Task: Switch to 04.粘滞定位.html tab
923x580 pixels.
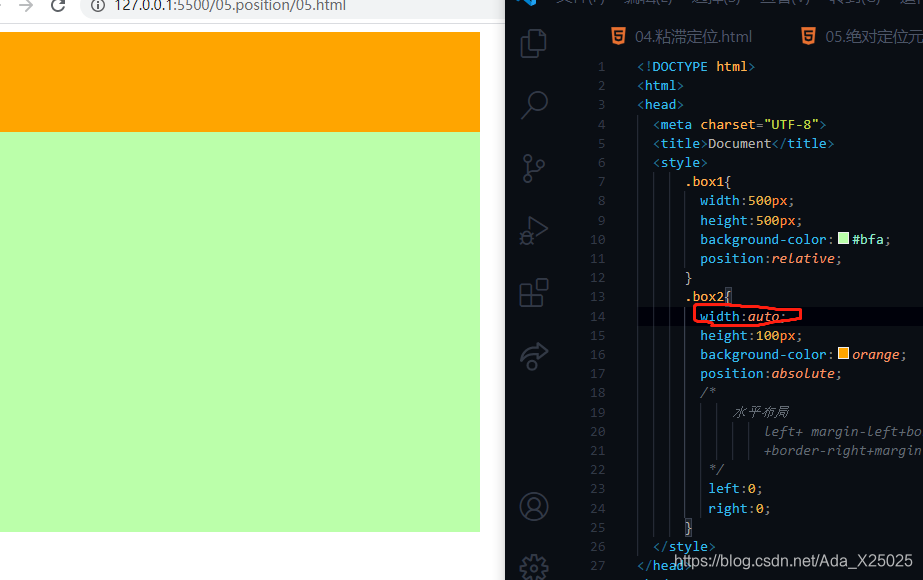Action: pyautogui.click(x=693, y=37)
